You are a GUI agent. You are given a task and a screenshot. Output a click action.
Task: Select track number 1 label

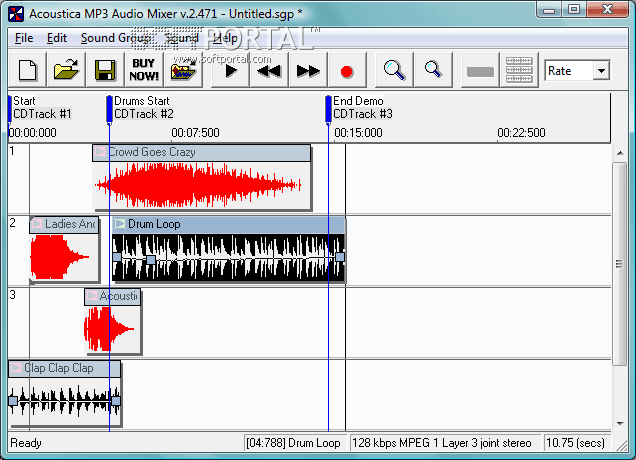click(12, 151)
